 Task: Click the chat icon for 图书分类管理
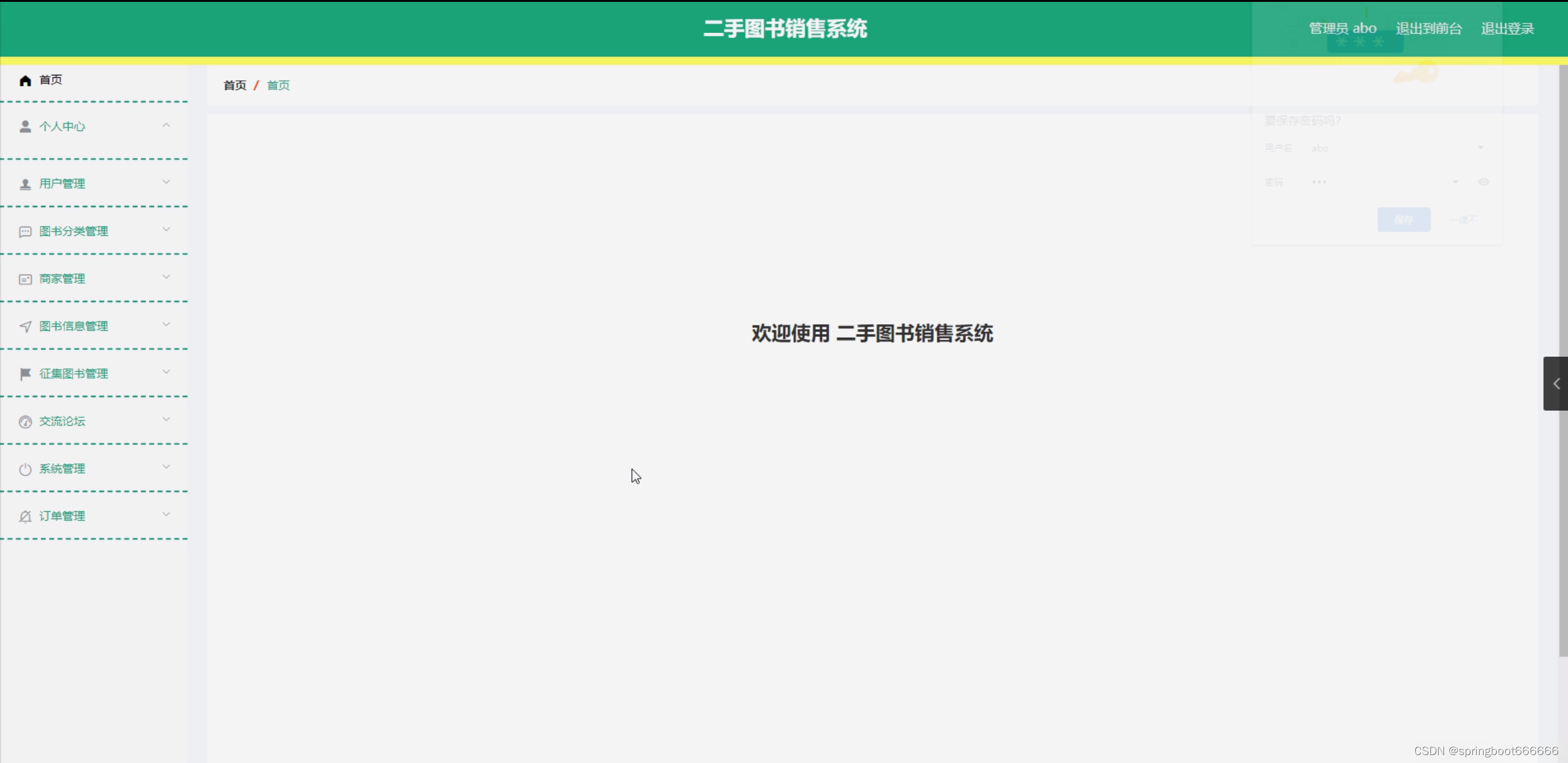[25, 232]
